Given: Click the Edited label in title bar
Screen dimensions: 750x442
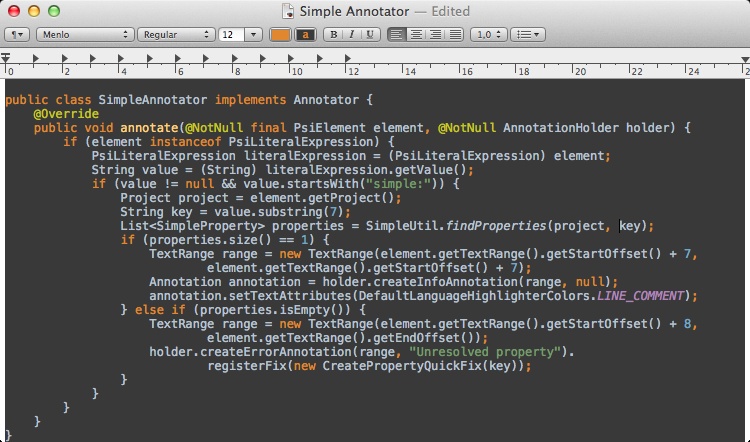Looking at the screenshot, I should [x=451, y=11].
